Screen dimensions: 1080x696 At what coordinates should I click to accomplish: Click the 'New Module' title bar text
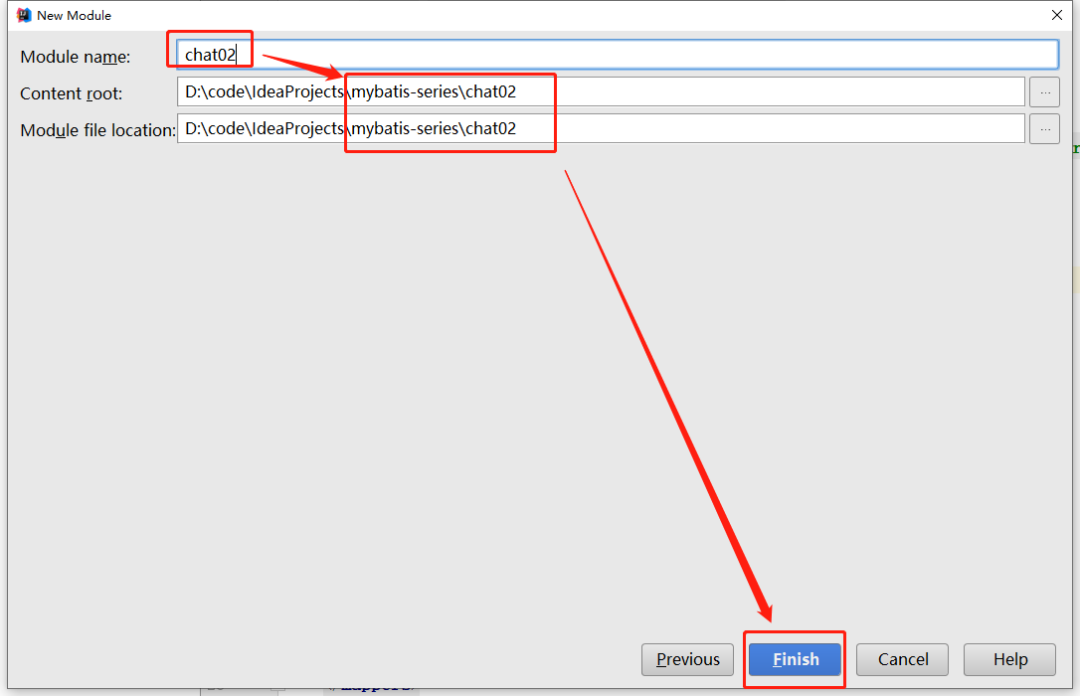pos(74,16)
